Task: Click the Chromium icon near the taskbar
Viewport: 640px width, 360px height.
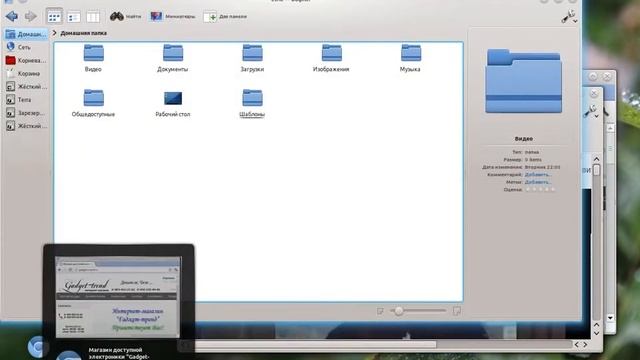Action: tap(37, 347)
